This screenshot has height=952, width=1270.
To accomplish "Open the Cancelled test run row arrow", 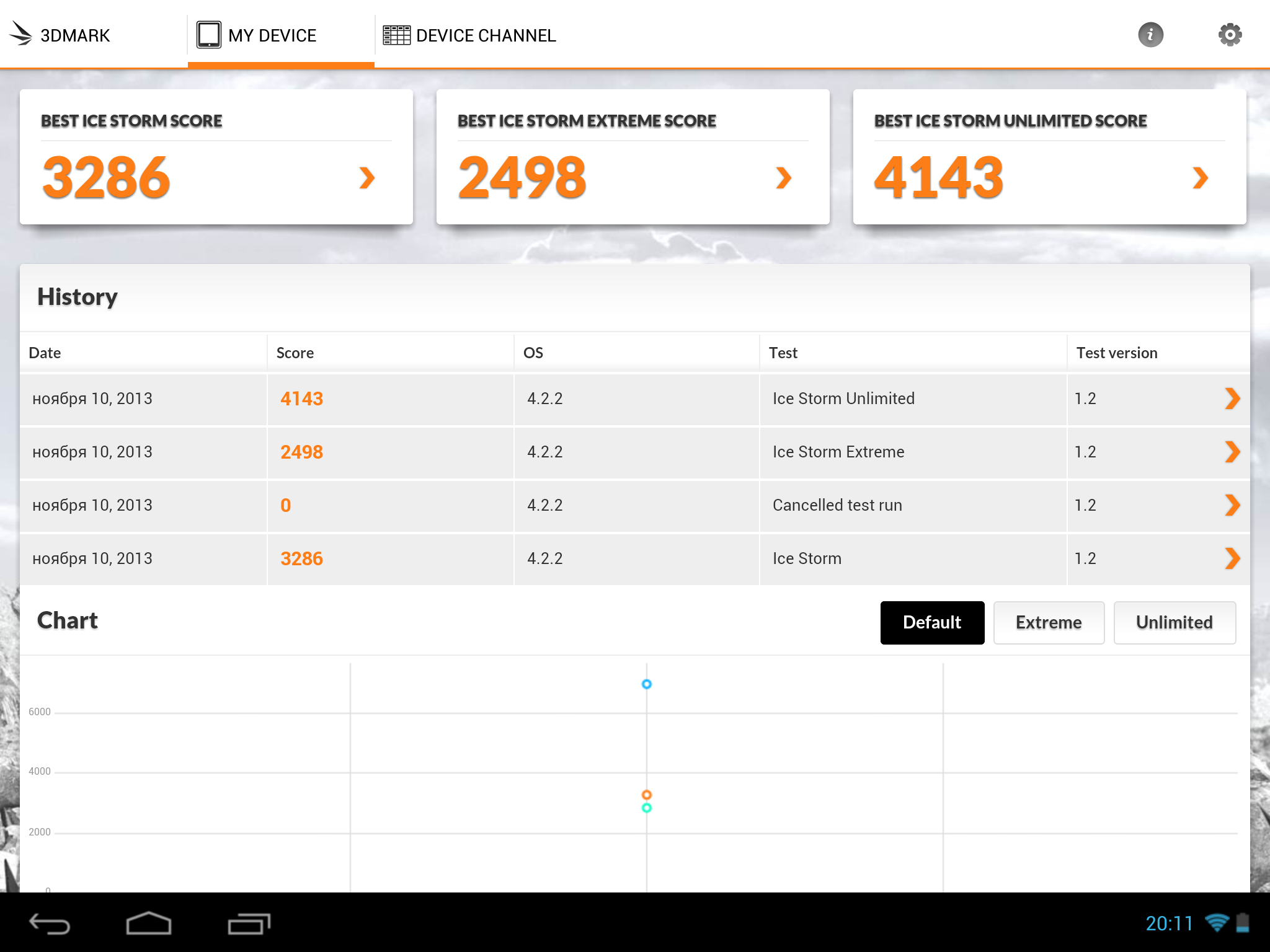I will 1232,505.
